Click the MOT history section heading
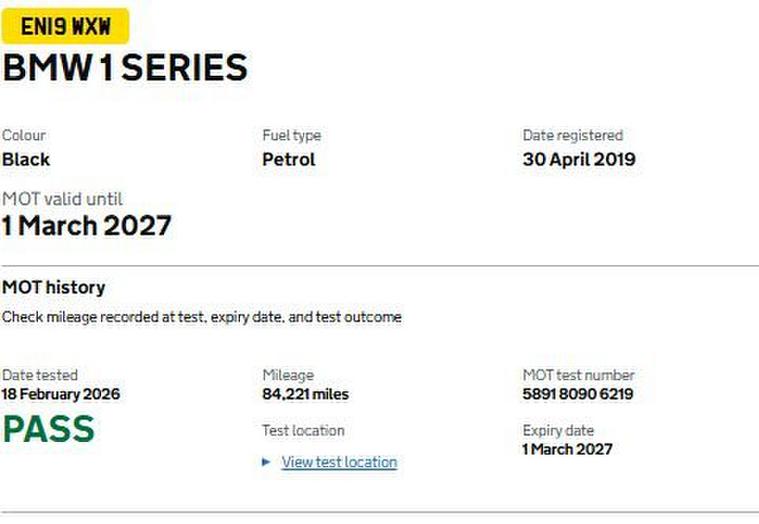759x524 pixels. click(53, 287)
